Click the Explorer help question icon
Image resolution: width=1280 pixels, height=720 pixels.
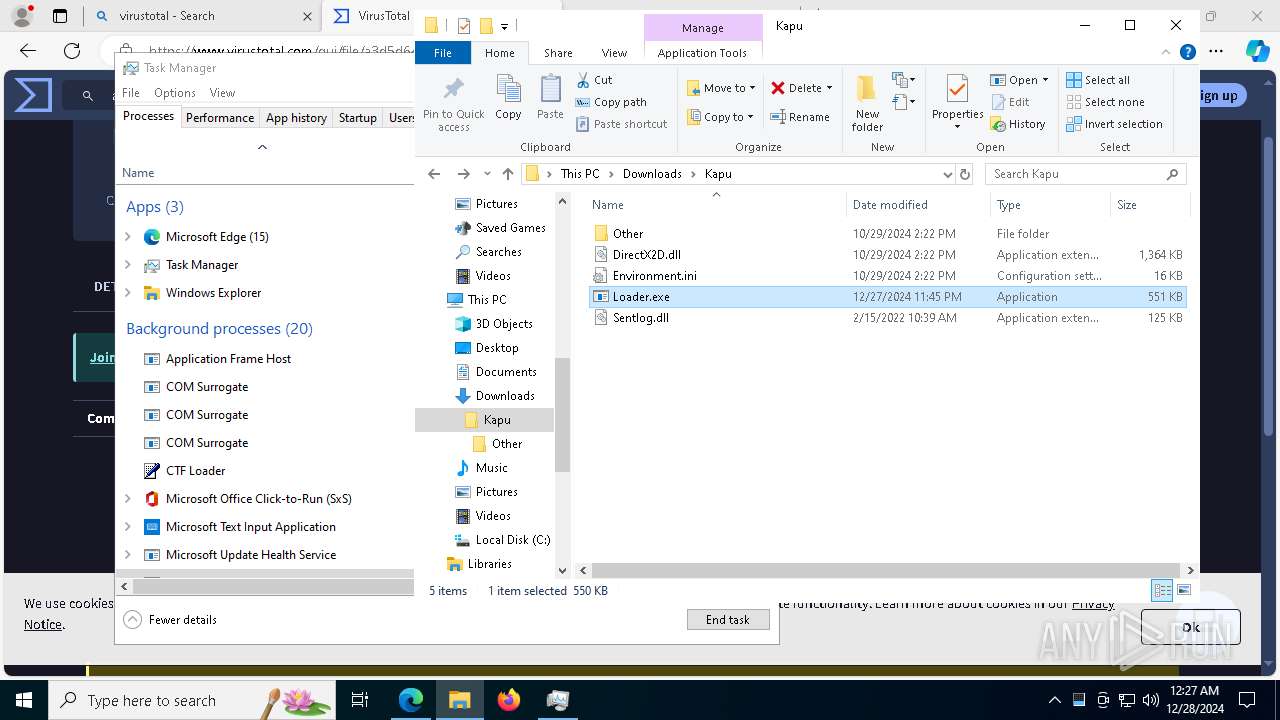click(1188, 53)
